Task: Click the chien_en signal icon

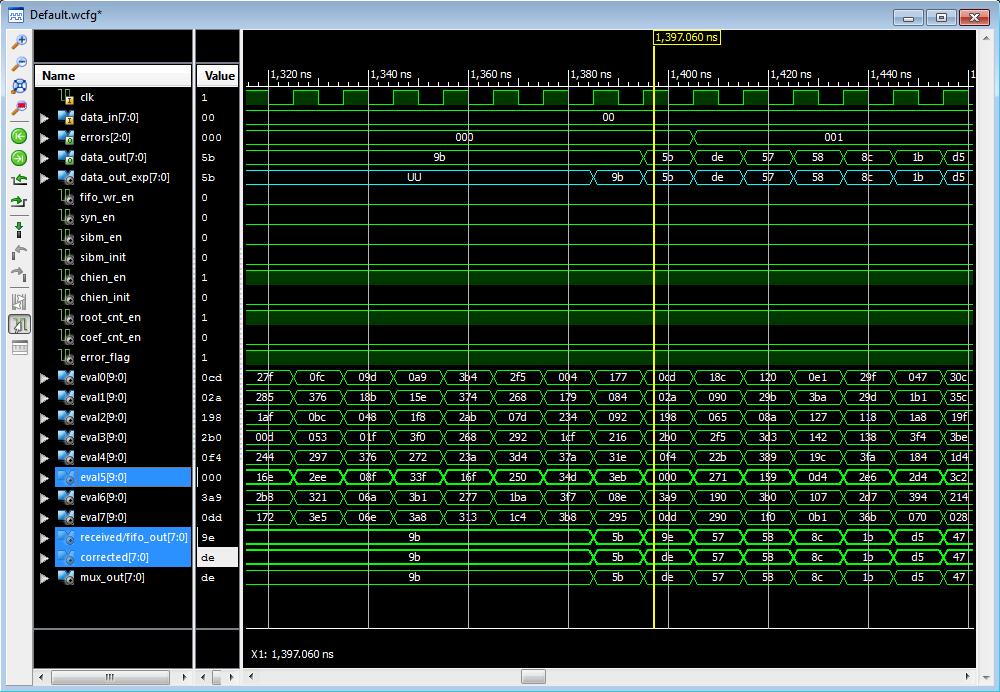Action: pos(66,277)
